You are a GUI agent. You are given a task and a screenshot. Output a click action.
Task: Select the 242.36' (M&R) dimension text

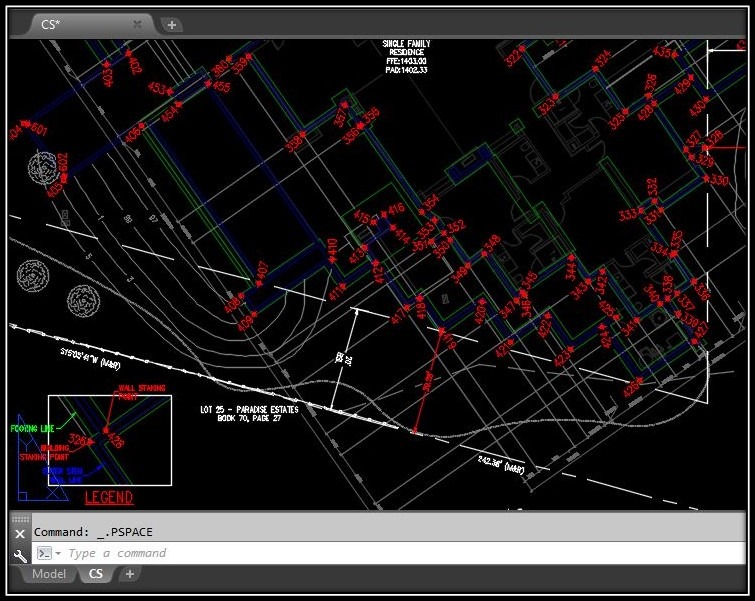(x=501, y=464)
